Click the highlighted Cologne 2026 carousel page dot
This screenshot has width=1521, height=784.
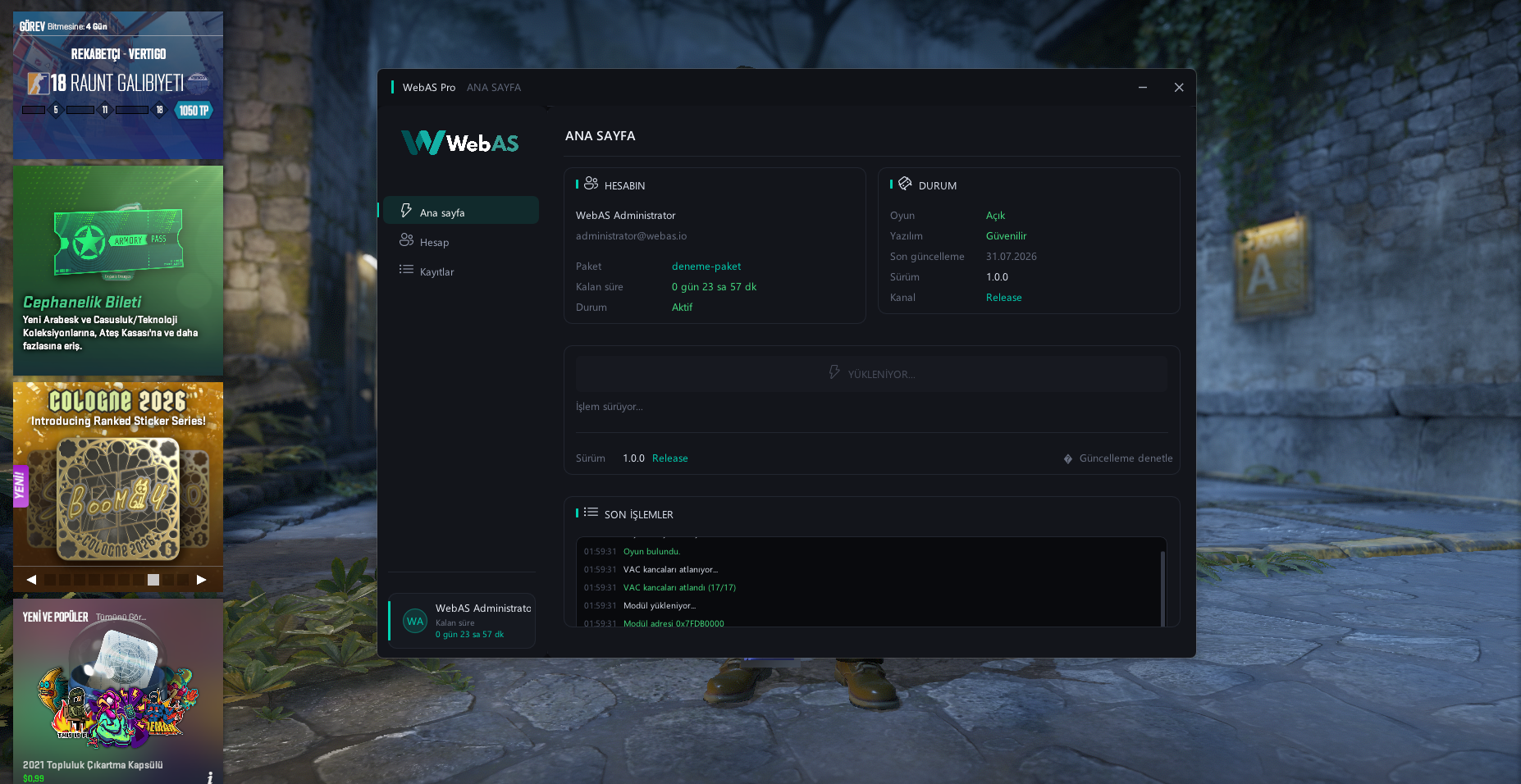coord(153,580)
